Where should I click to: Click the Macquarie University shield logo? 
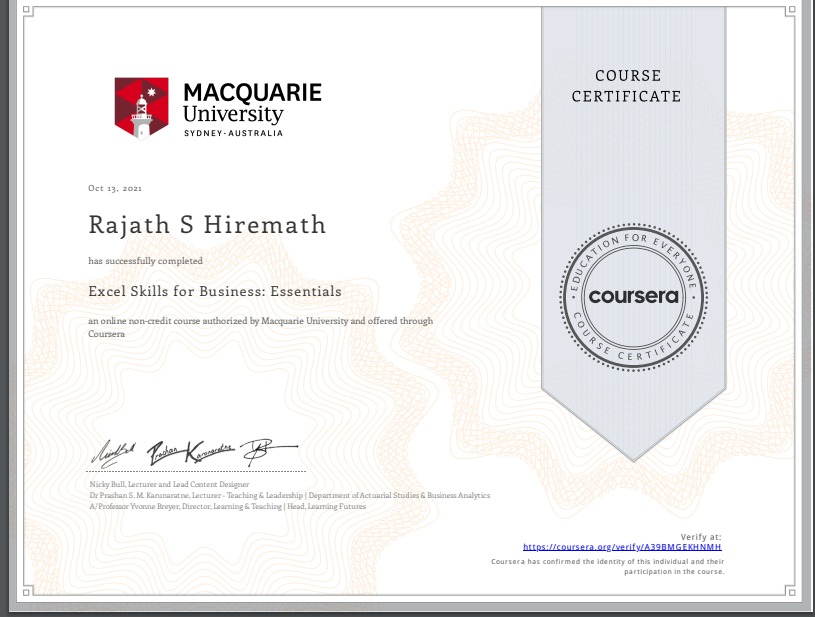pos(141,107)
